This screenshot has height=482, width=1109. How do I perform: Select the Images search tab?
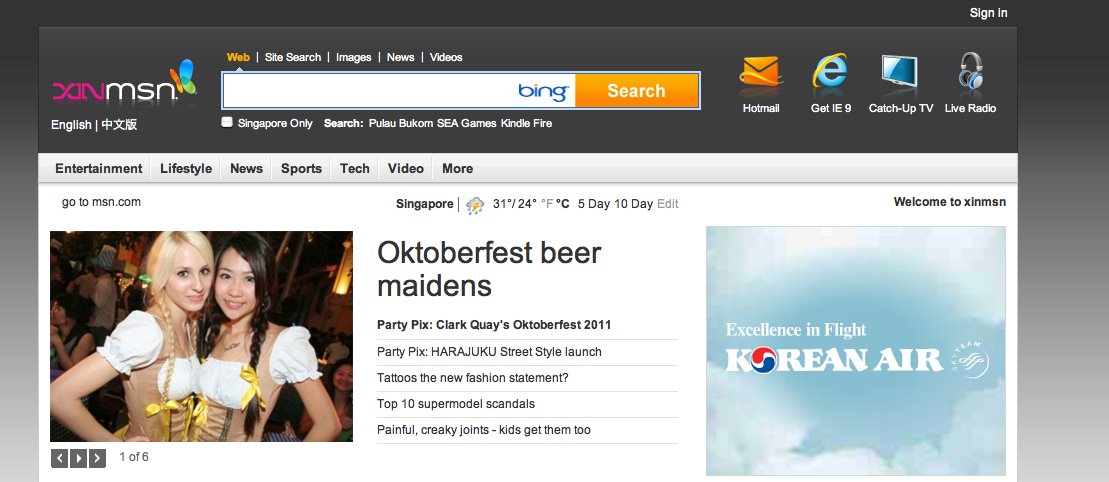click(x=354, y=57)
